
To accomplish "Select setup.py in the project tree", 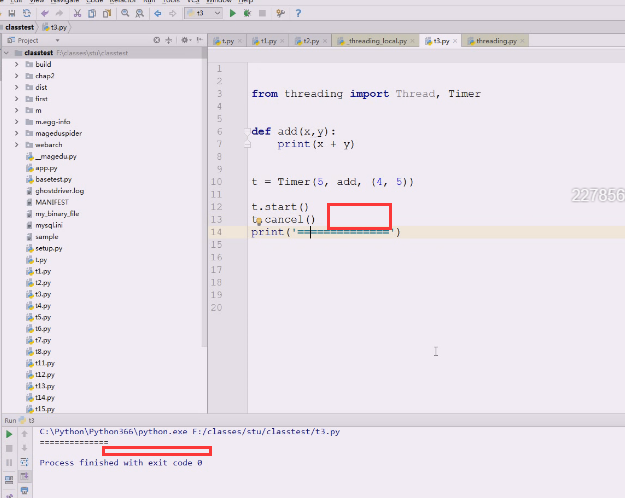I will (x=44, y=248).
